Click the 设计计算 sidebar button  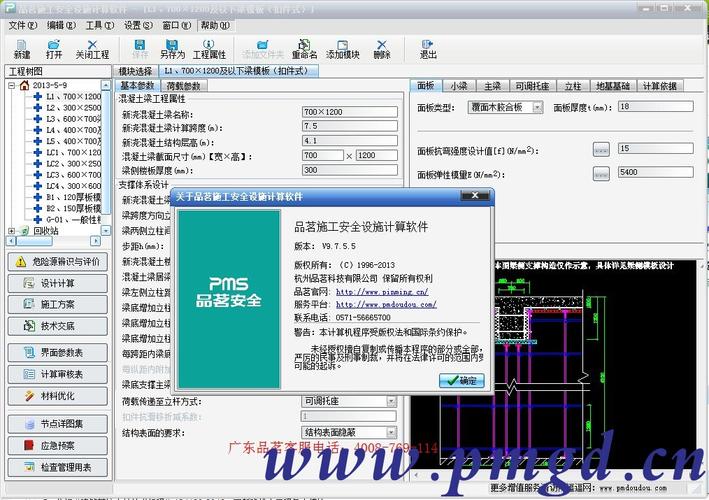[58, 283]
